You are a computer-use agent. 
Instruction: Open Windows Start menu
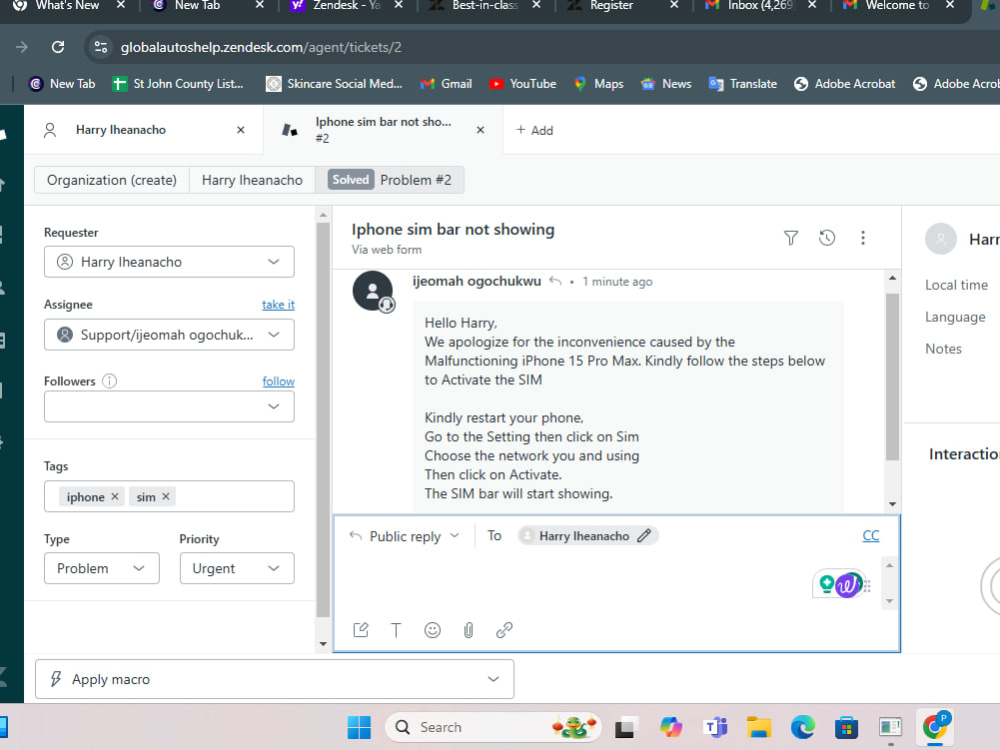coord(359,727)
